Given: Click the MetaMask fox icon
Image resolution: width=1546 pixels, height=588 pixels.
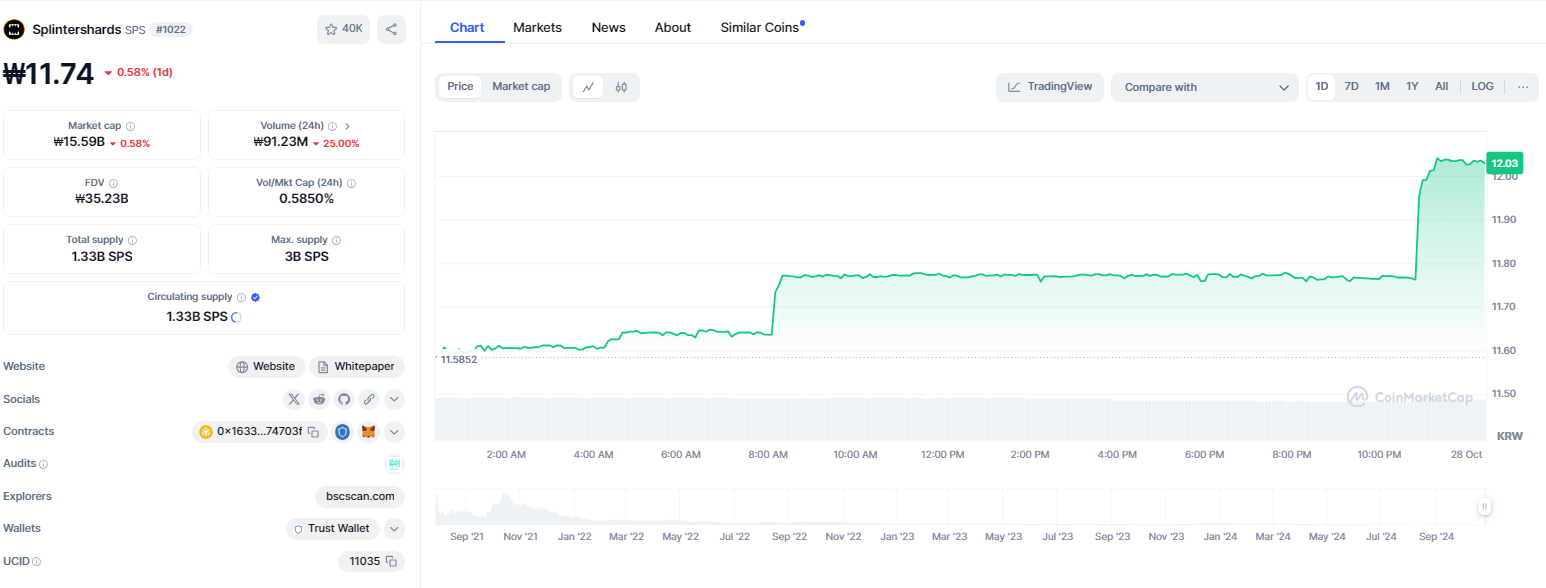Looking at the screenshot, I should (x=369, y=432).
